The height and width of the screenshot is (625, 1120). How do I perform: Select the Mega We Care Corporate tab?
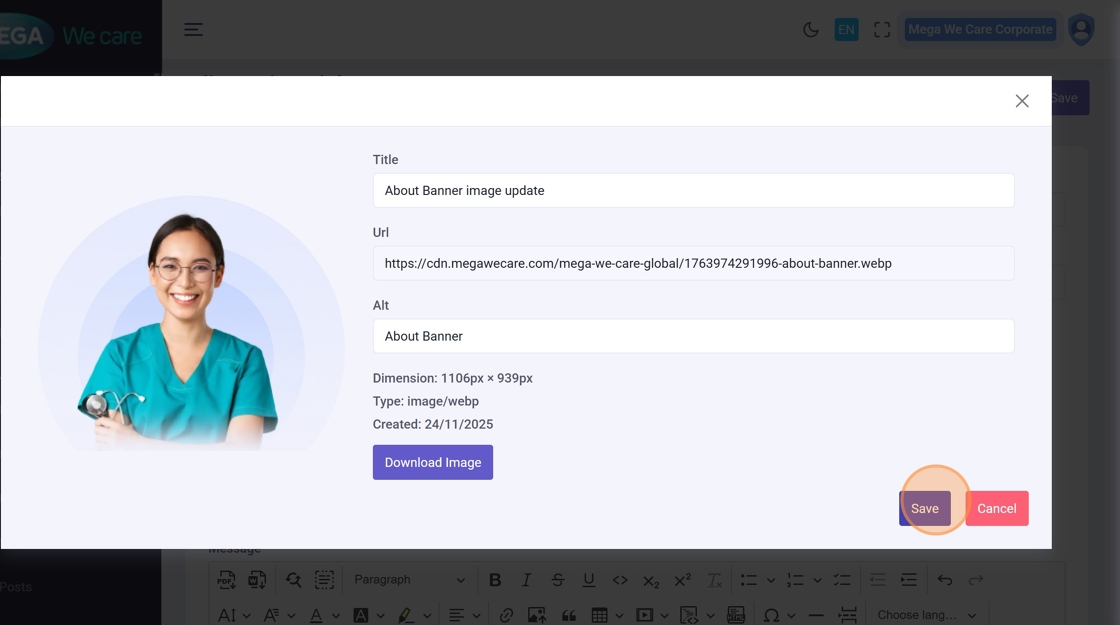(979, 30)
